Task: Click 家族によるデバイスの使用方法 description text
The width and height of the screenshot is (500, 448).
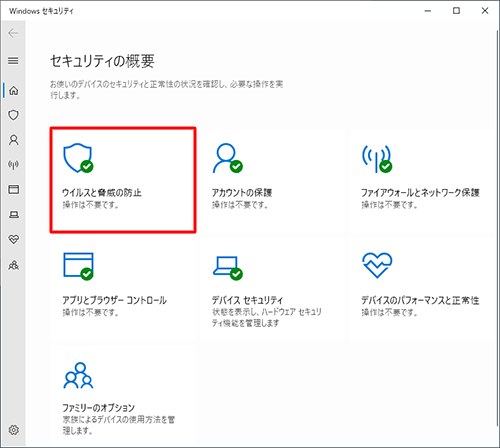Action: 118,425
